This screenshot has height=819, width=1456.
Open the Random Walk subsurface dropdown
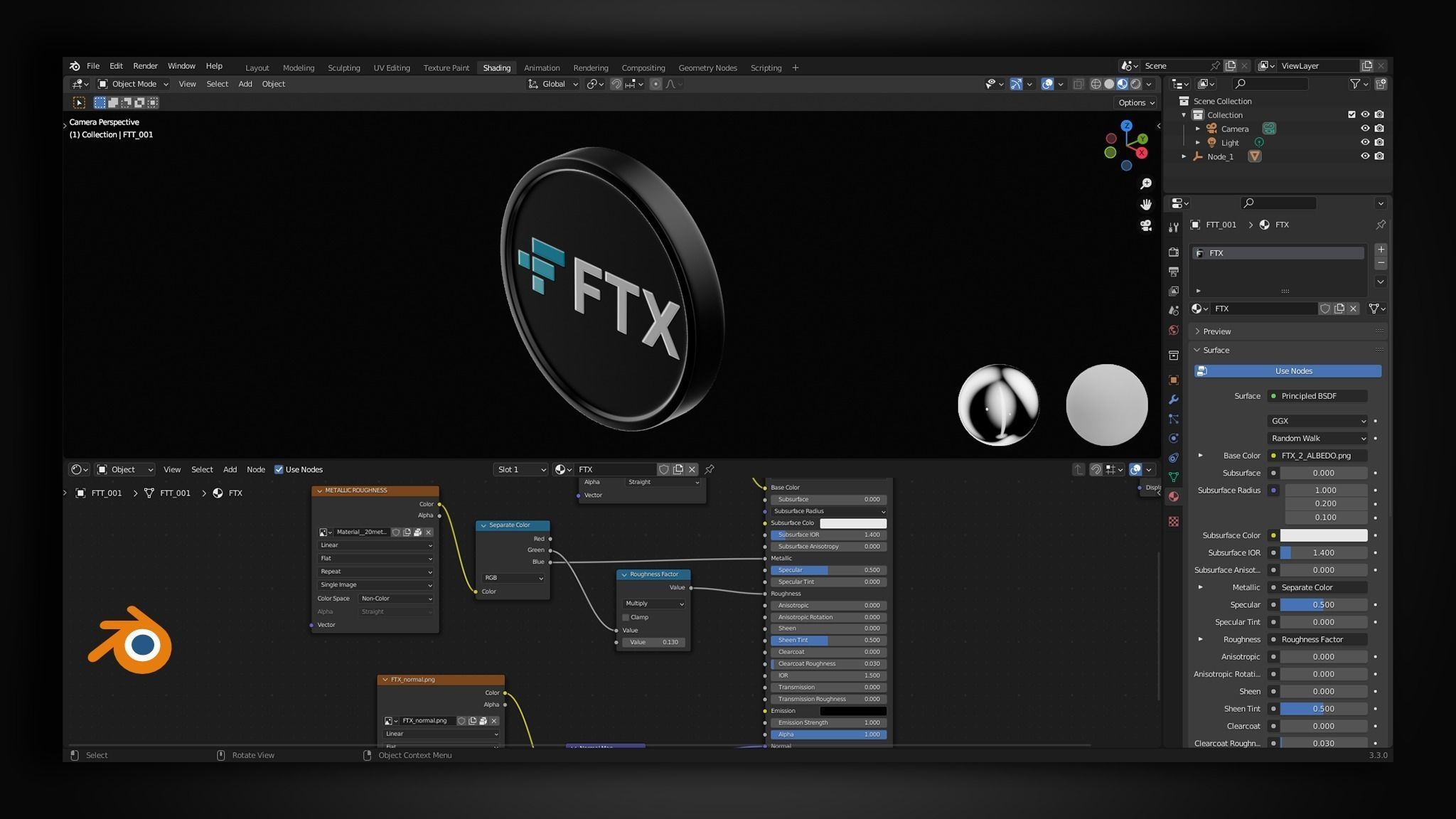click(x=1317, y=439)
